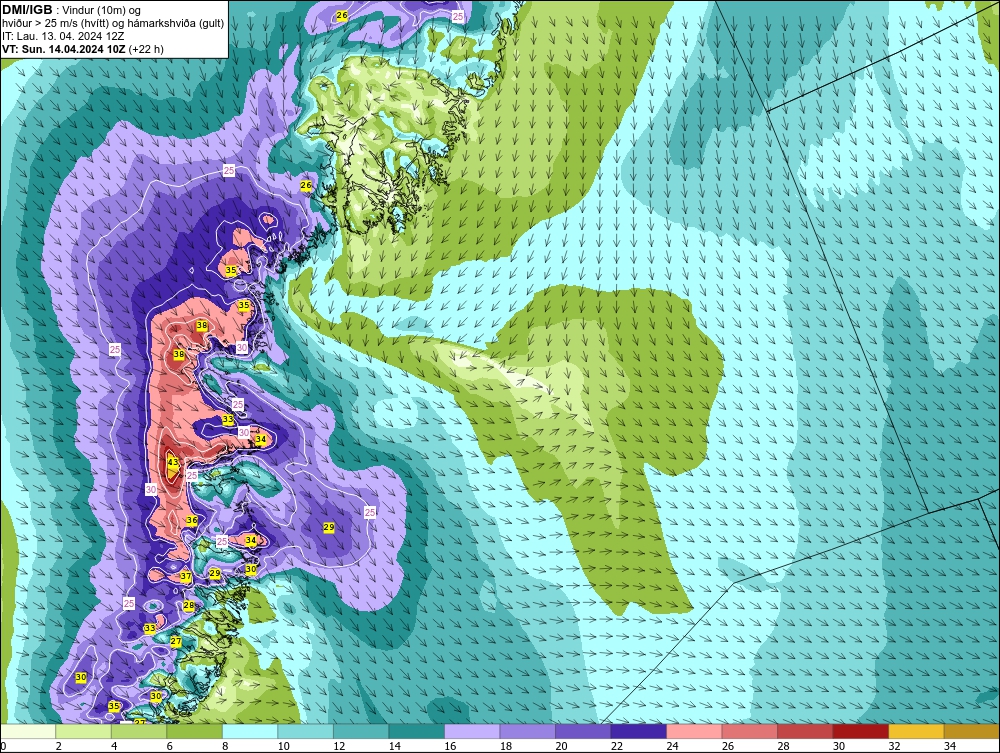1000x753 pixels.
Task: Select the red 28–30 legend swatch
Action: pos(805,731)
